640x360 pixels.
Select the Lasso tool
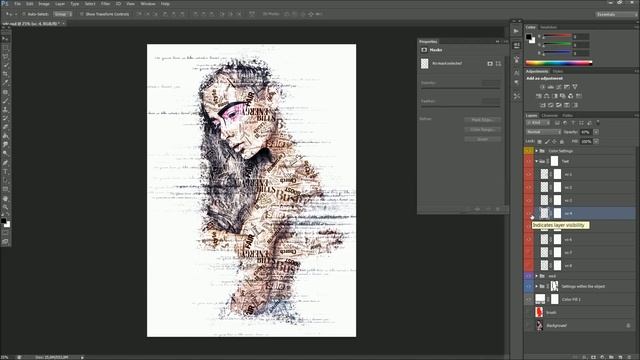[5, 57]
